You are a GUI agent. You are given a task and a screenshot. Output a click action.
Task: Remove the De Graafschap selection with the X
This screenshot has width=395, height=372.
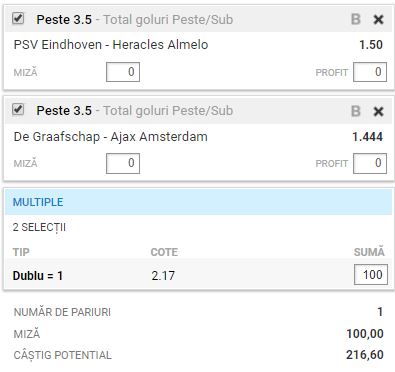[378, 111]
